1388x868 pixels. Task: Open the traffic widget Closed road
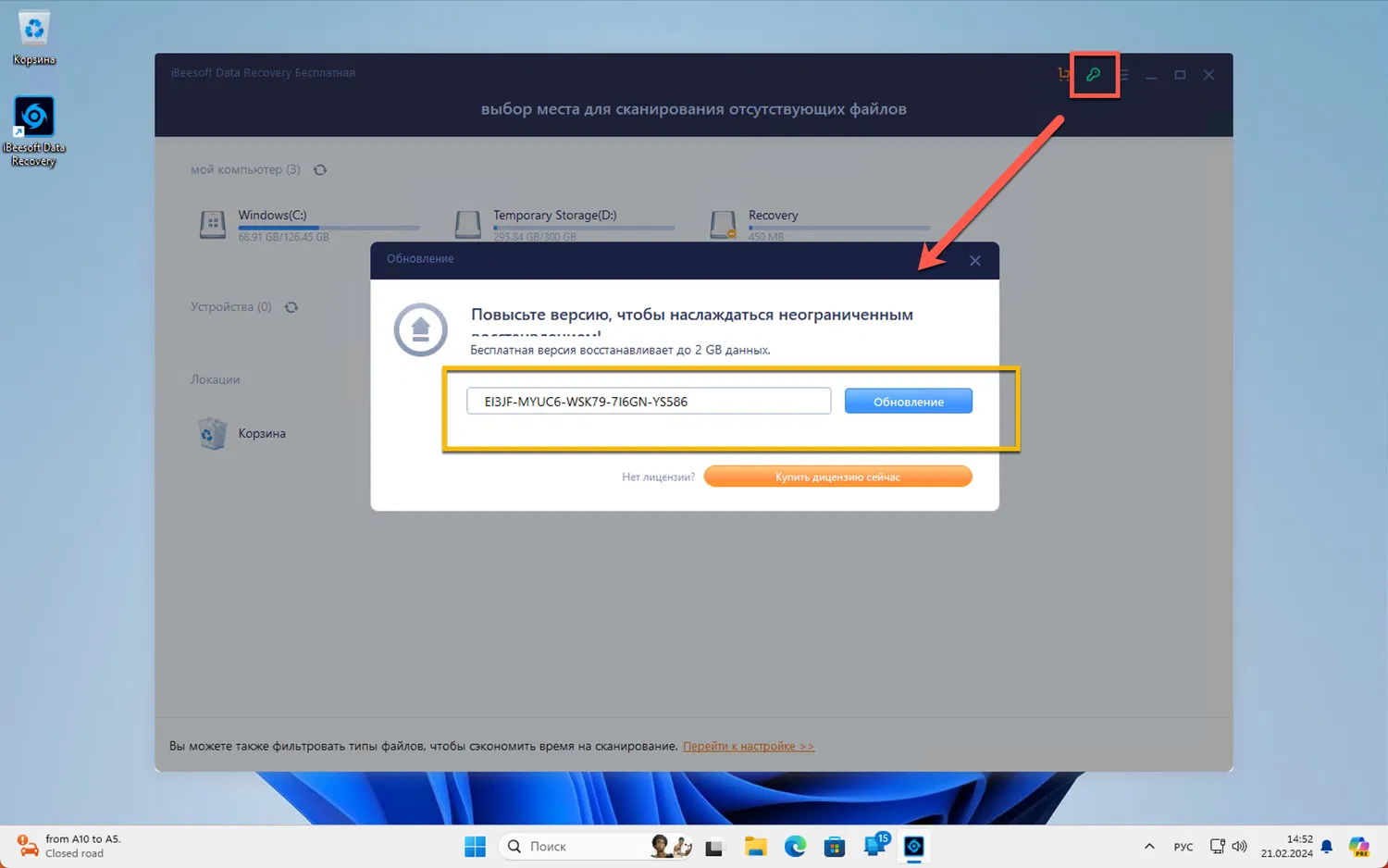point(70,847)
